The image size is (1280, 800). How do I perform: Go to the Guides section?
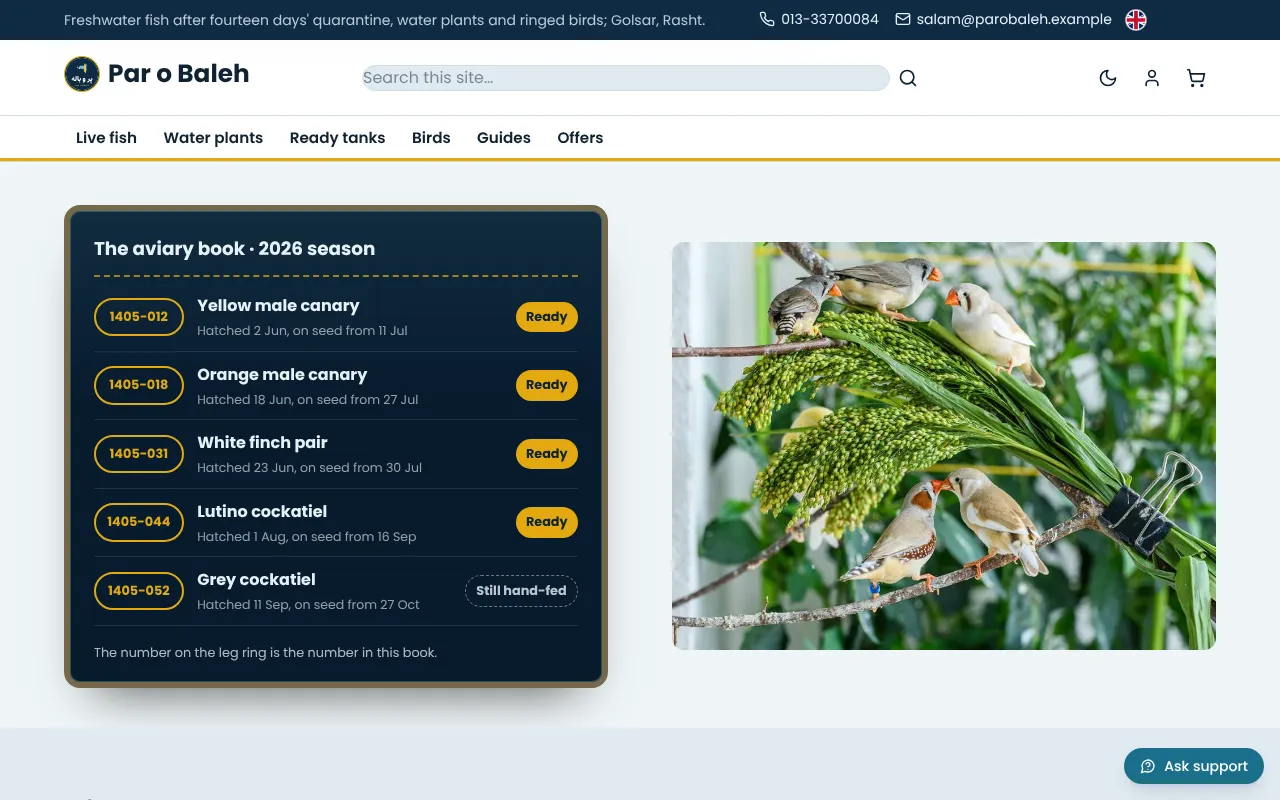tap(504, 138)
